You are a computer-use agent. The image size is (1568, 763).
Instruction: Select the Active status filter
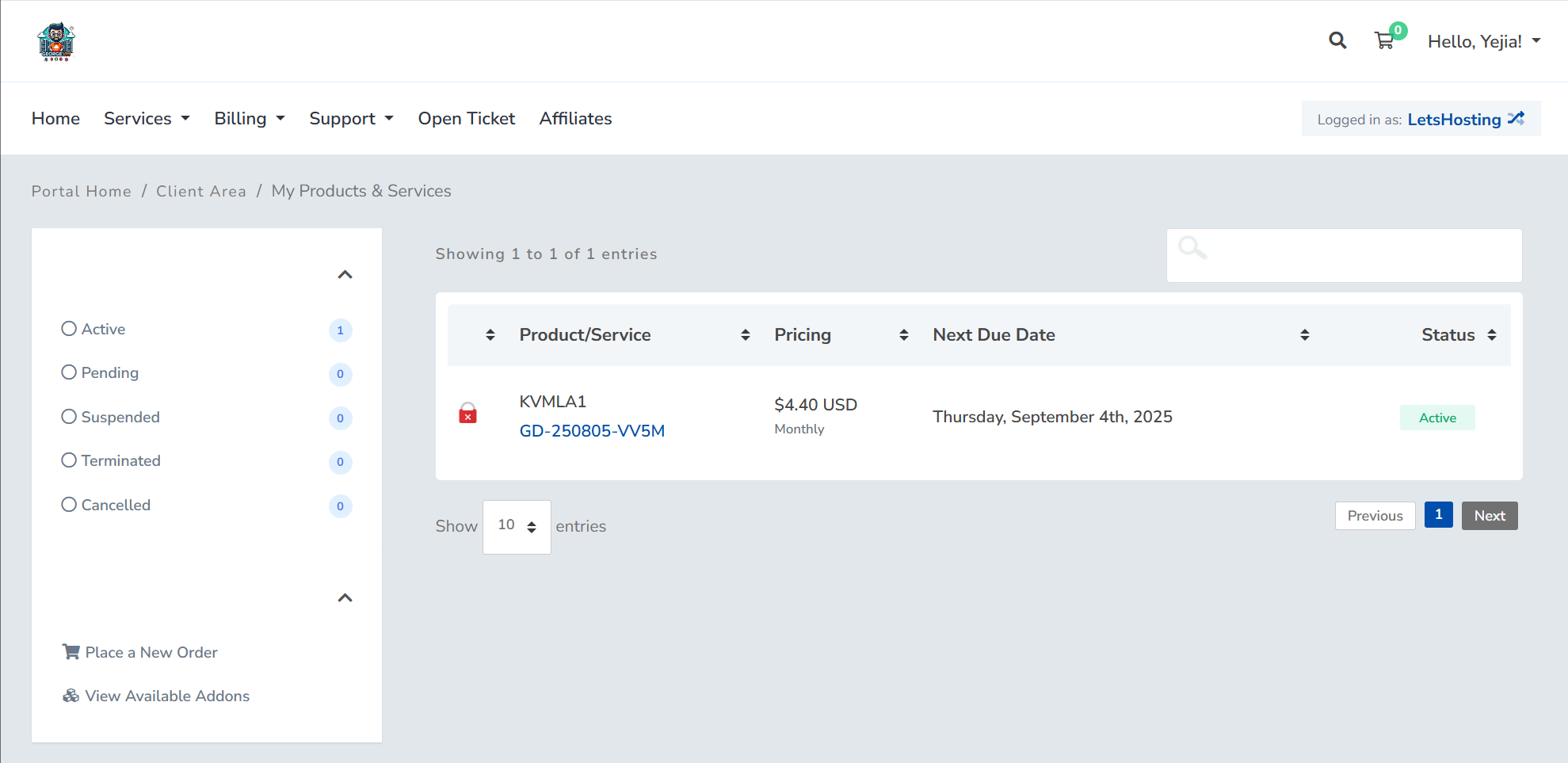[x=93, y=329]
